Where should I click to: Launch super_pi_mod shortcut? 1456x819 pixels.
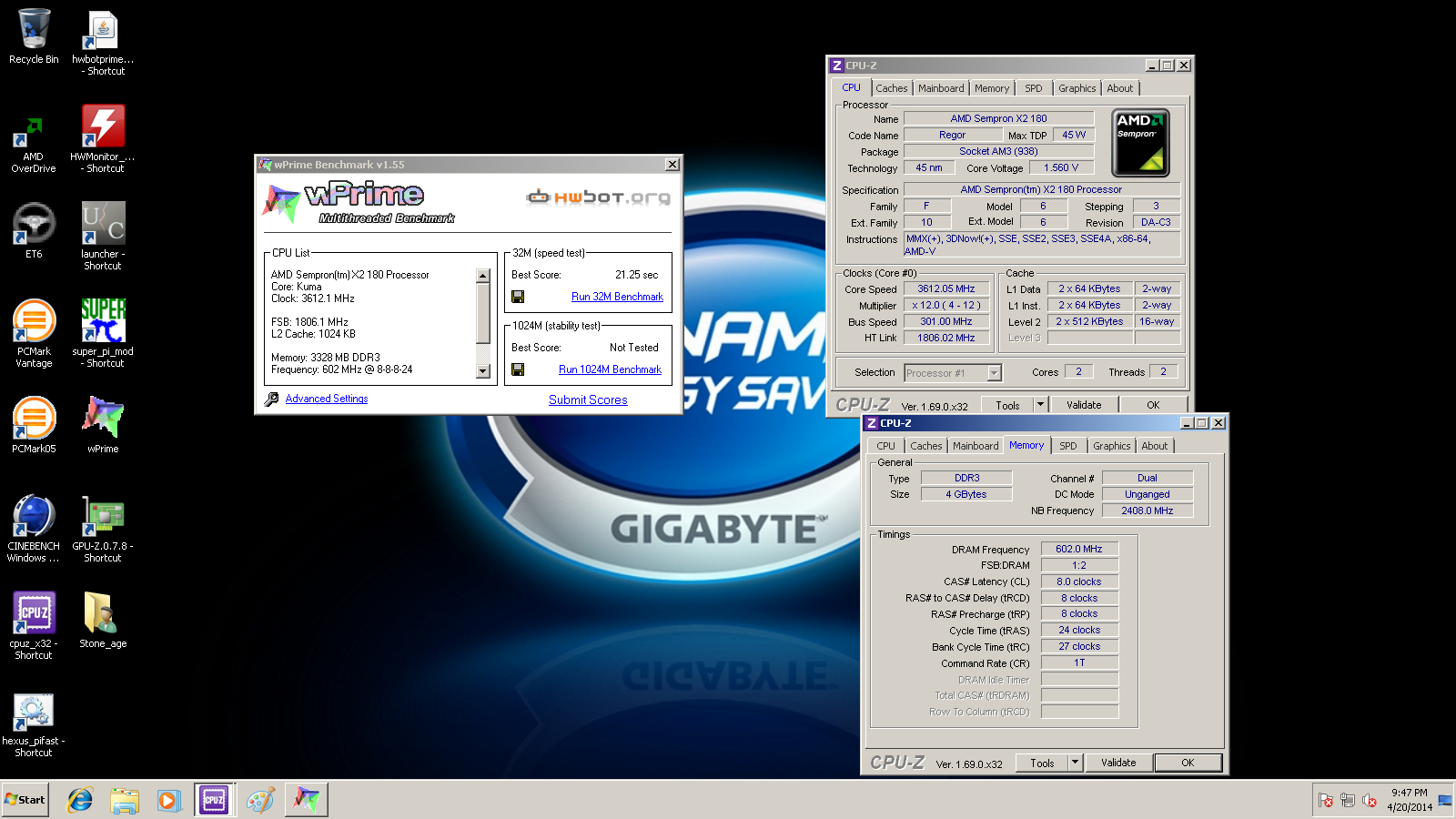103,334
